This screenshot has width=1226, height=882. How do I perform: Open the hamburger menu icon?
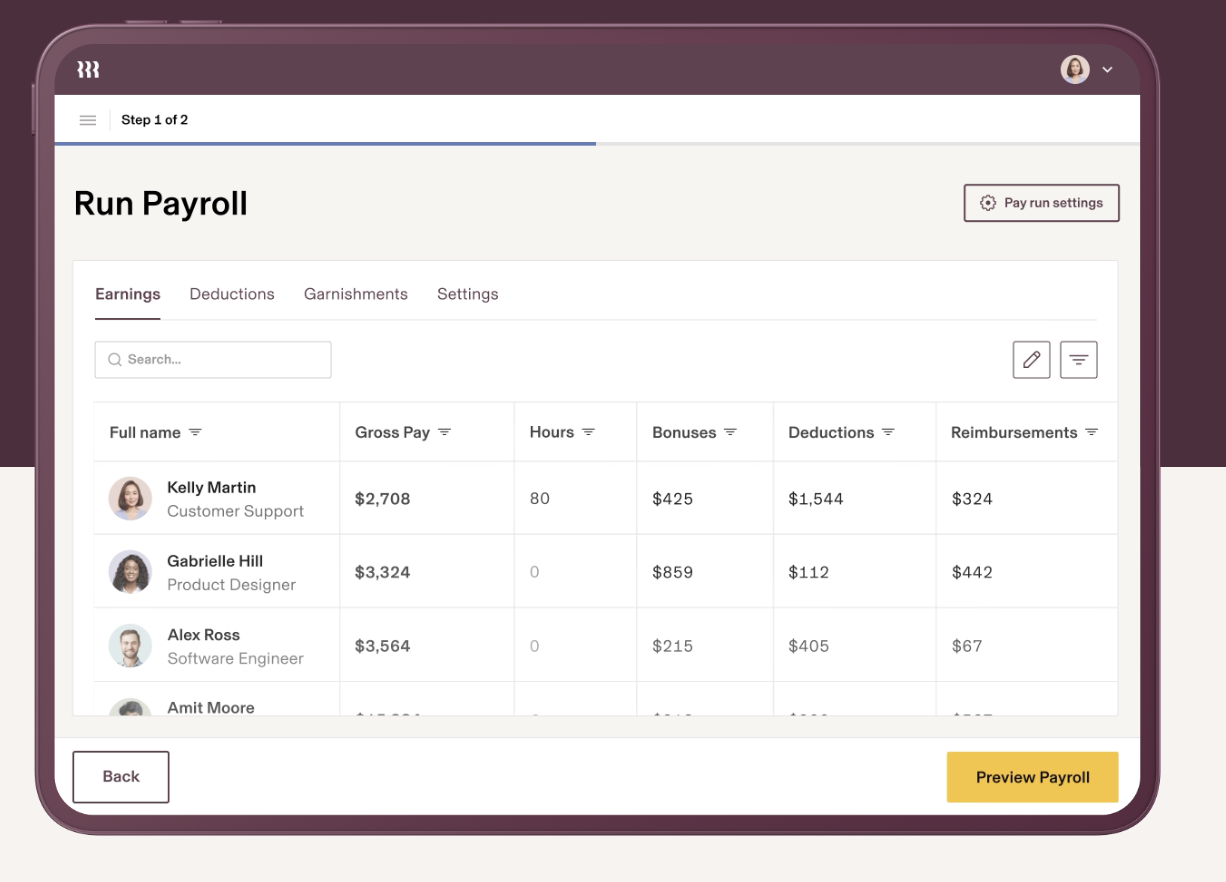click(88, 120)
